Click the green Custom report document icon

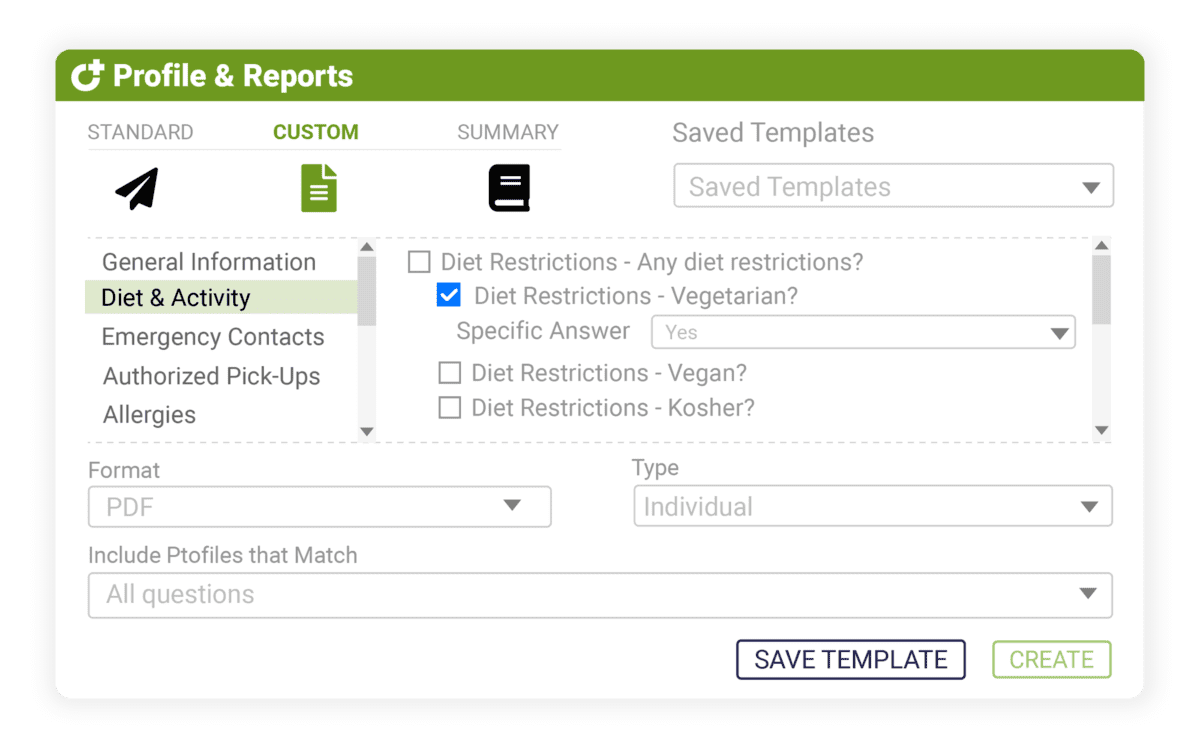point(318,188)
